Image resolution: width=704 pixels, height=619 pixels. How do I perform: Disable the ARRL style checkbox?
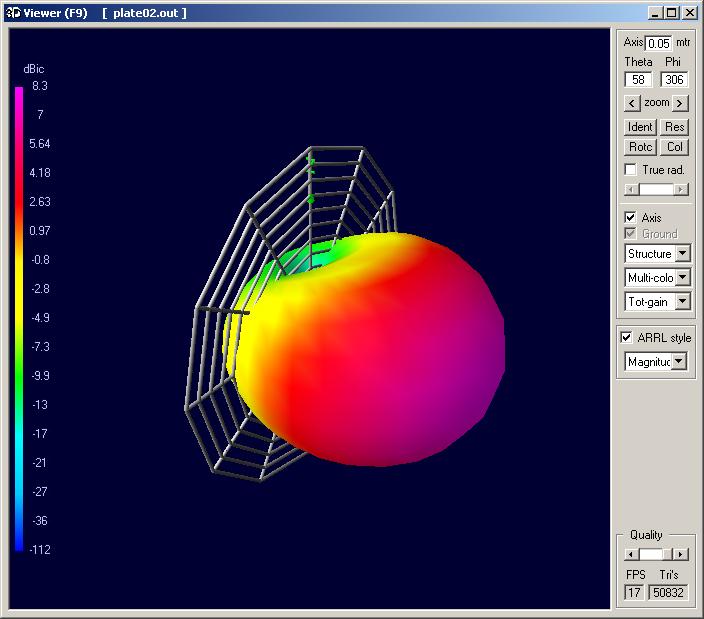tap(627, 337)
